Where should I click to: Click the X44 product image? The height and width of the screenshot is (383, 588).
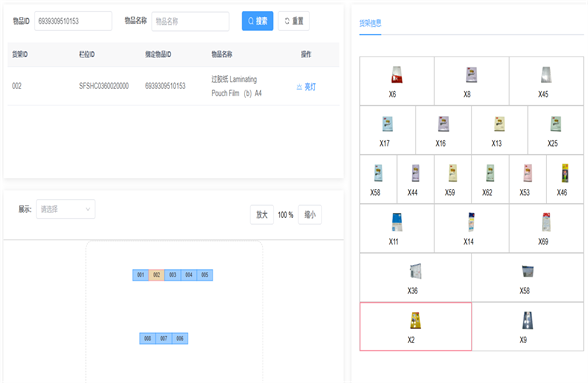[415, 173]
